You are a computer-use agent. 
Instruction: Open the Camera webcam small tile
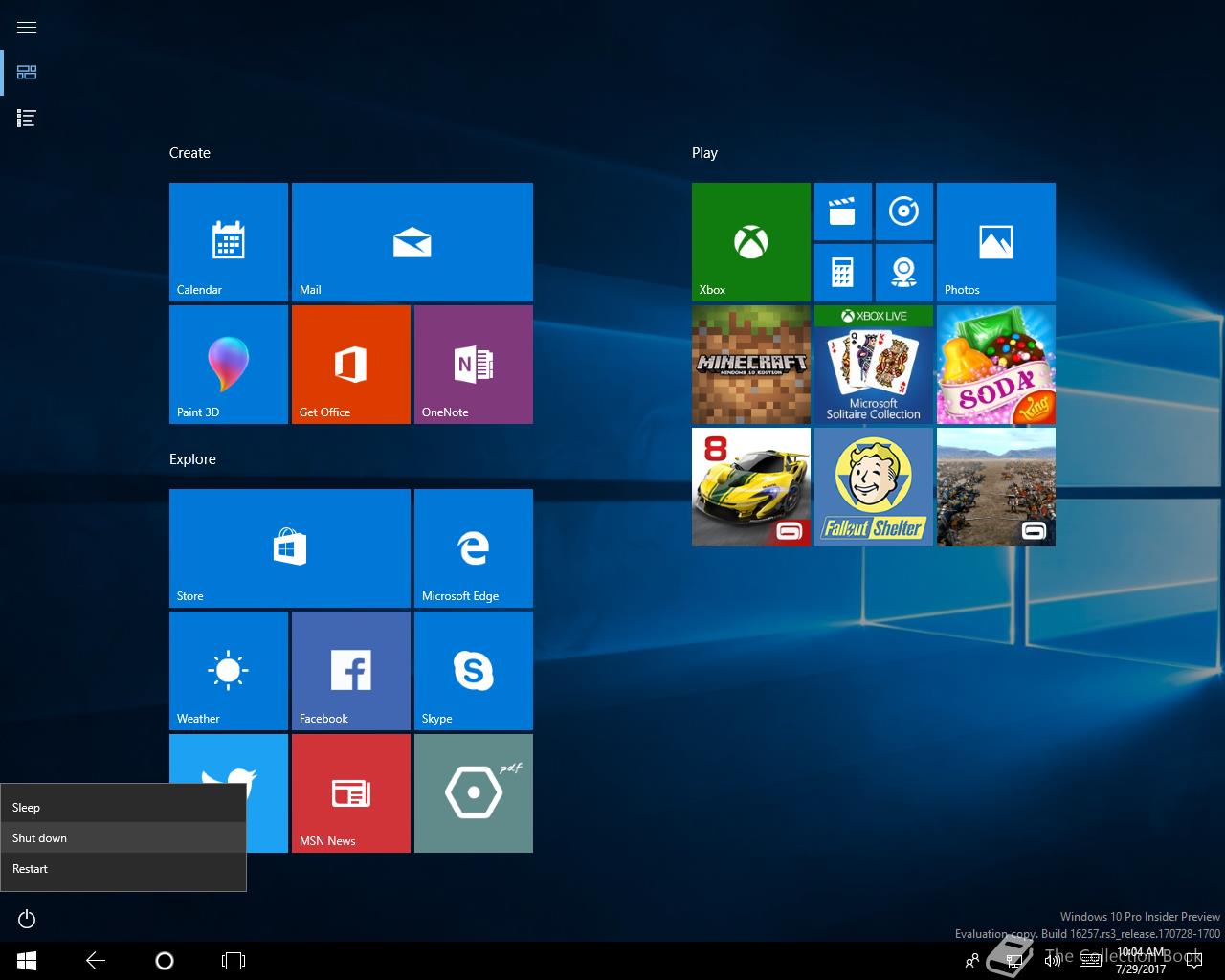coord(904,273)
